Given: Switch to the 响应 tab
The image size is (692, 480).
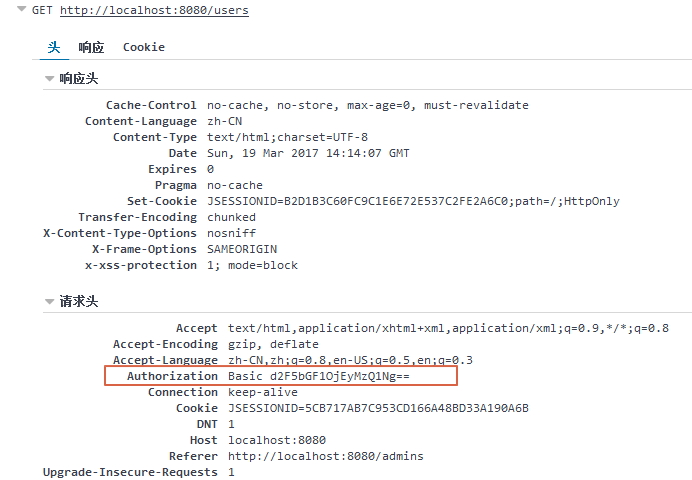Looking at the screenshot, I should point(91,47).
